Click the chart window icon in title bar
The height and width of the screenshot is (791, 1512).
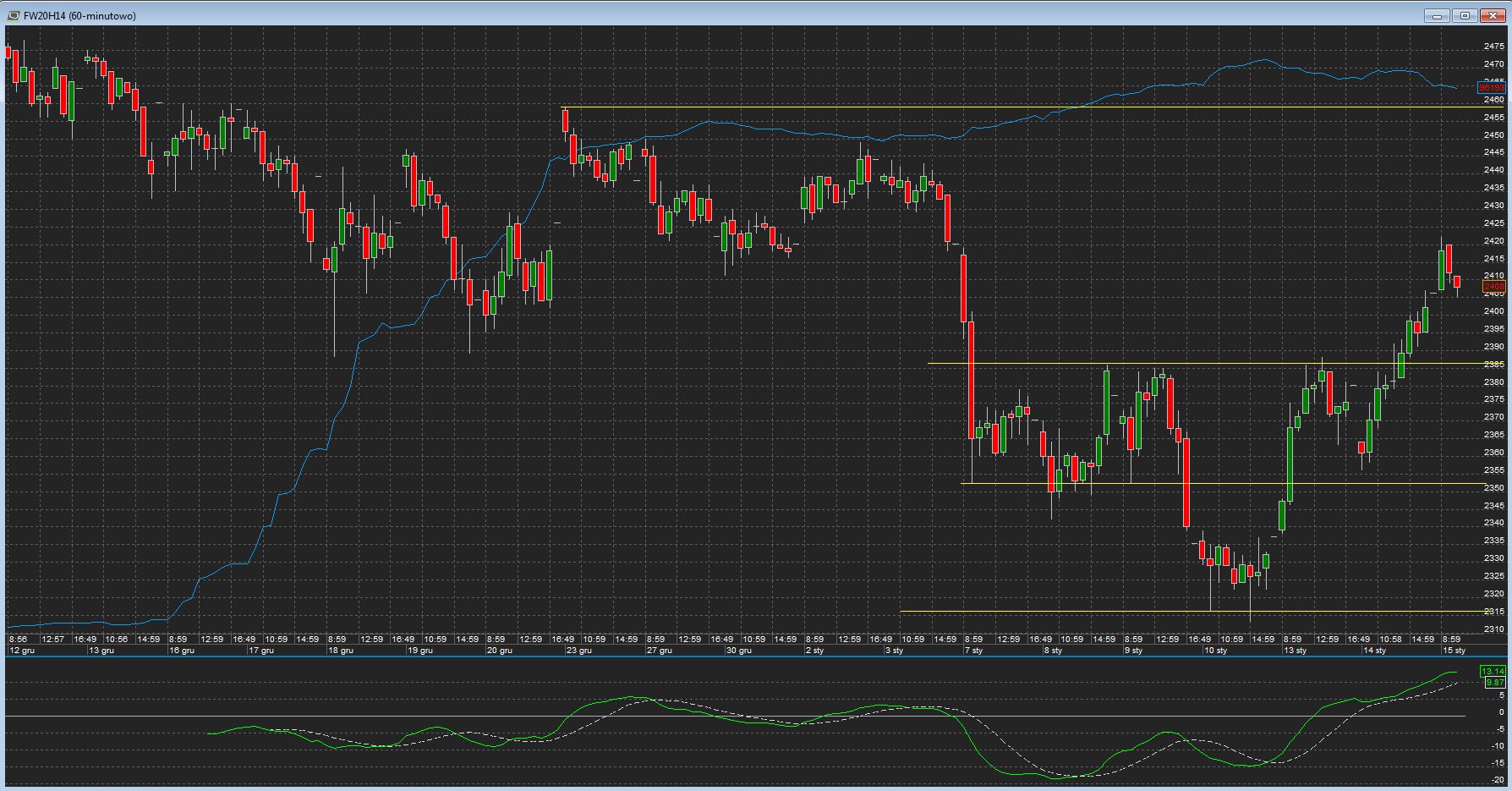tap(13, 15)
